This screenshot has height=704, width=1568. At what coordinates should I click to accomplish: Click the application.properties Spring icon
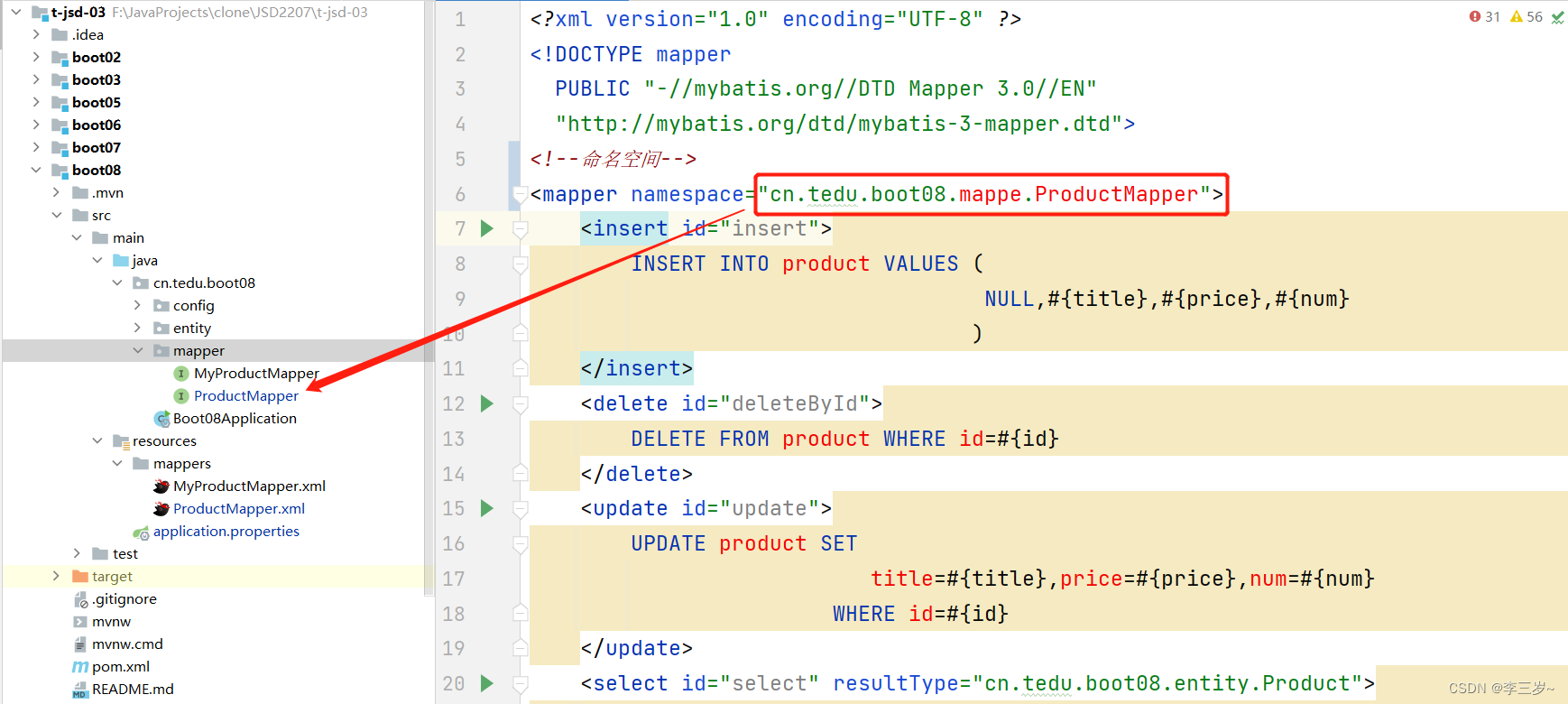(141, 533)
